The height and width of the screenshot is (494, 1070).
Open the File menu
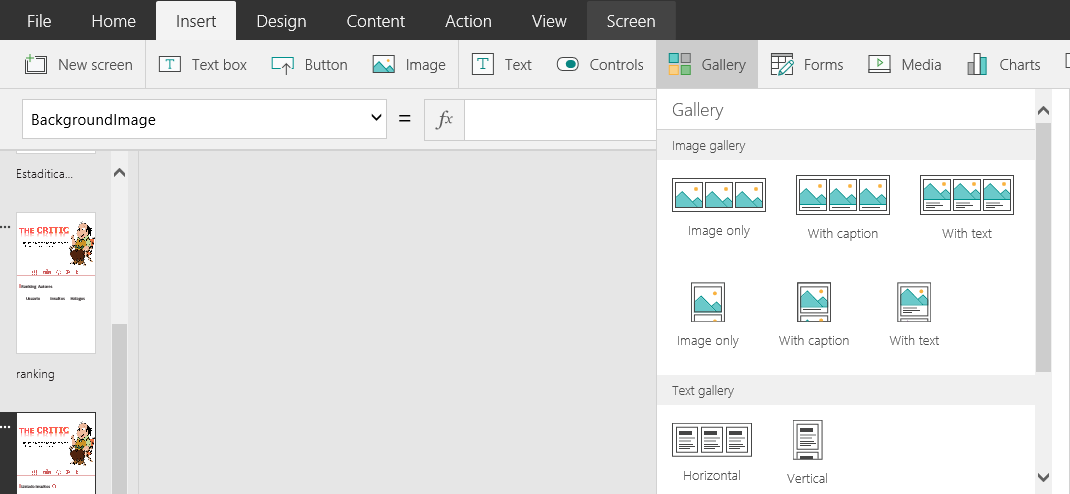point(39,21)
